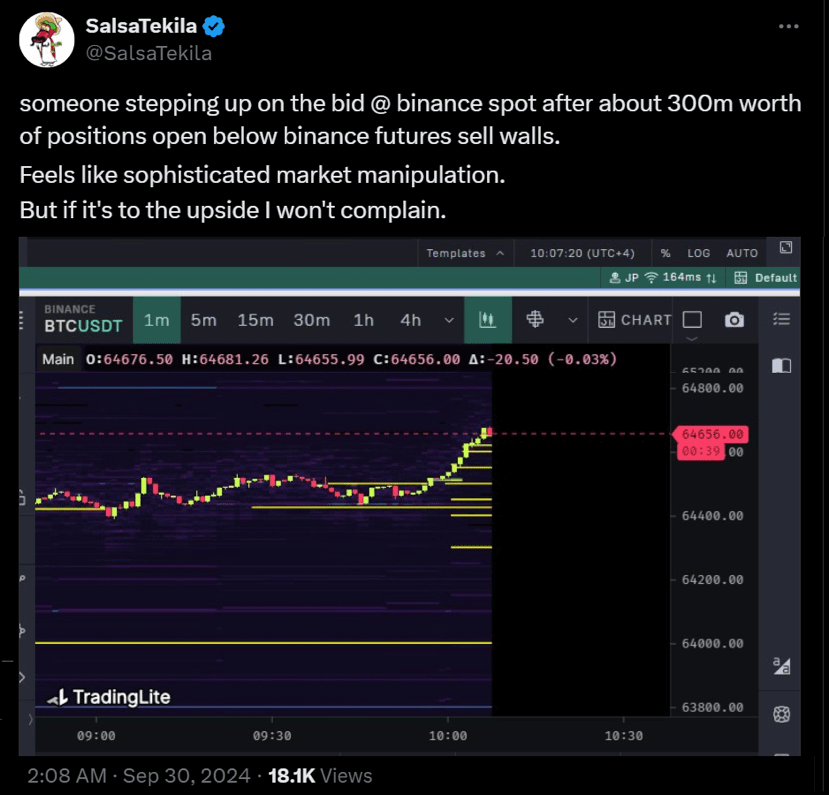Switch to the 15m timeframe

(x=255, y=320)
